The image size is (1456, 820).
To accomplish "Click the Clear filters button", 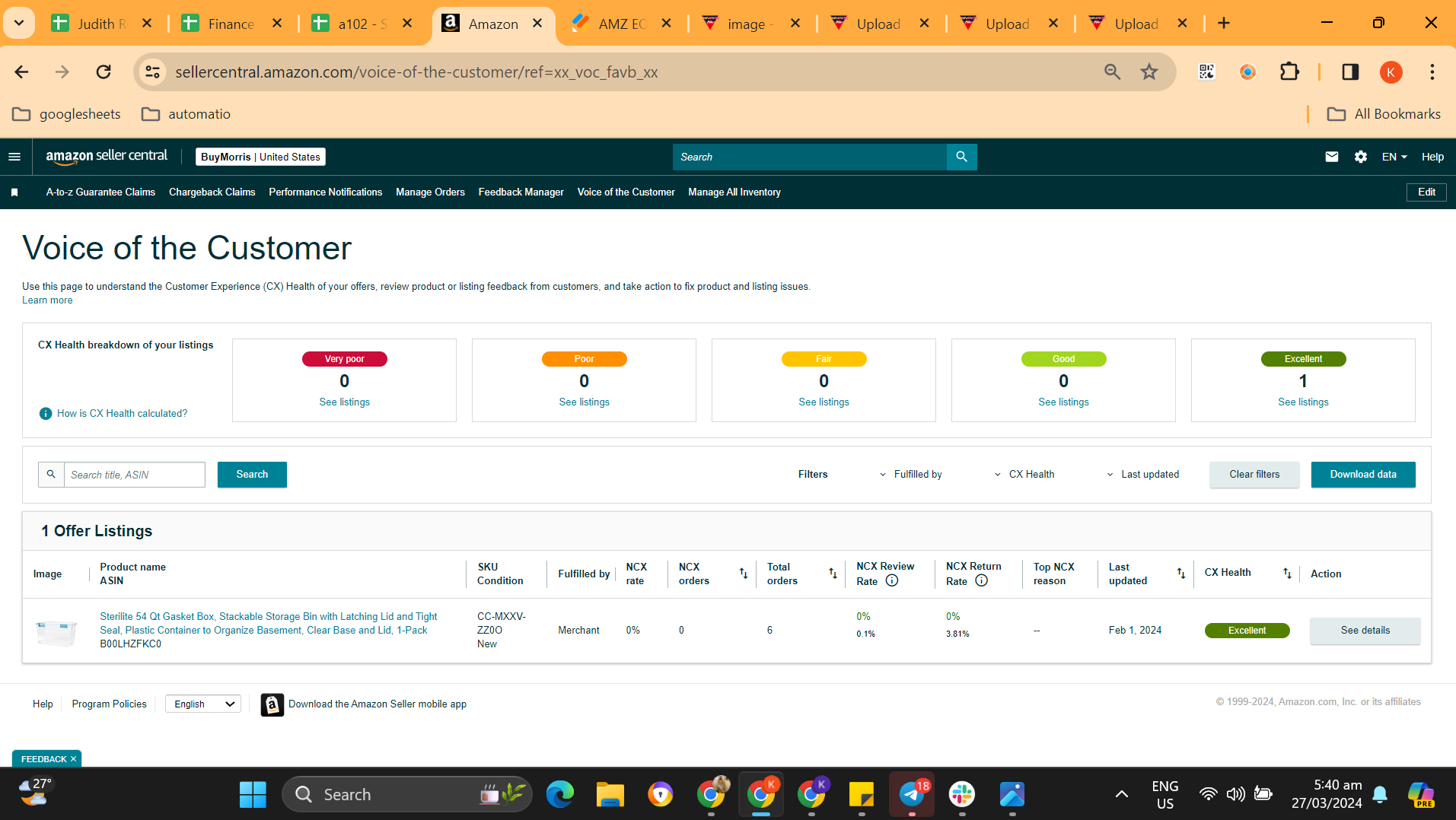I will [x=1254, y=475].
